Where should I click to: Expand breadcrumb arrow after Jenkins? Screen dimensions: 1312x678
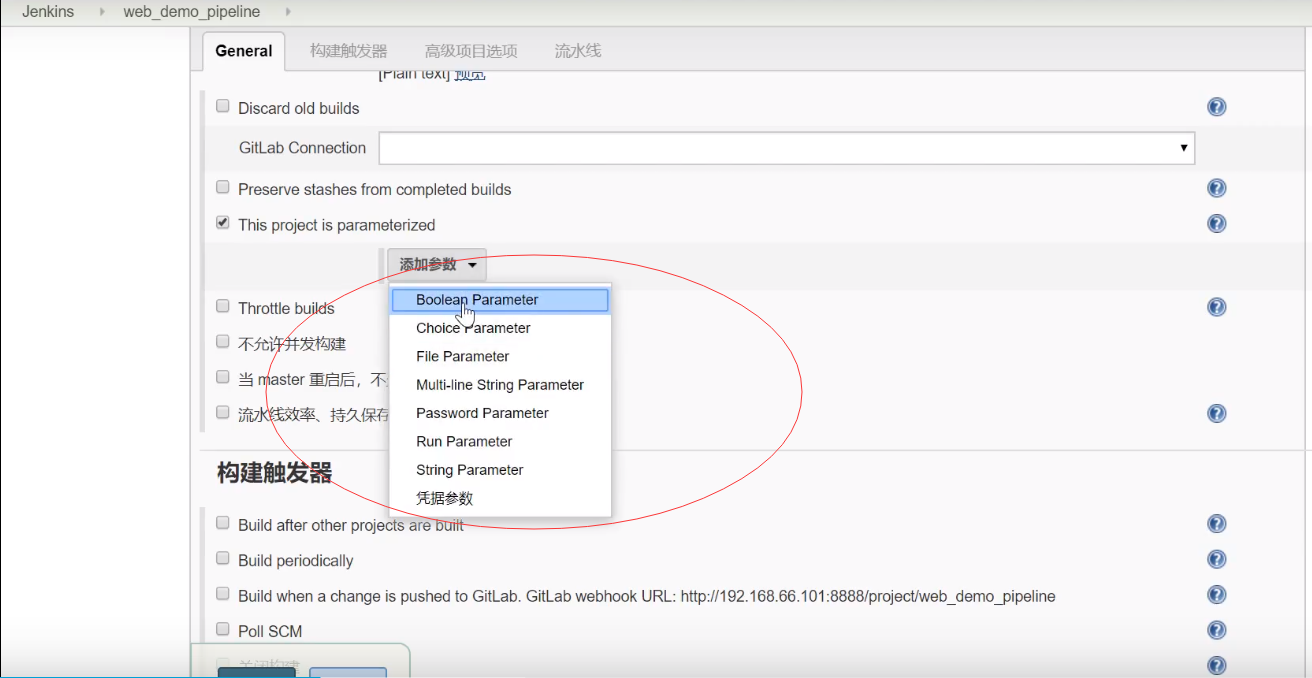click(101, 12)
